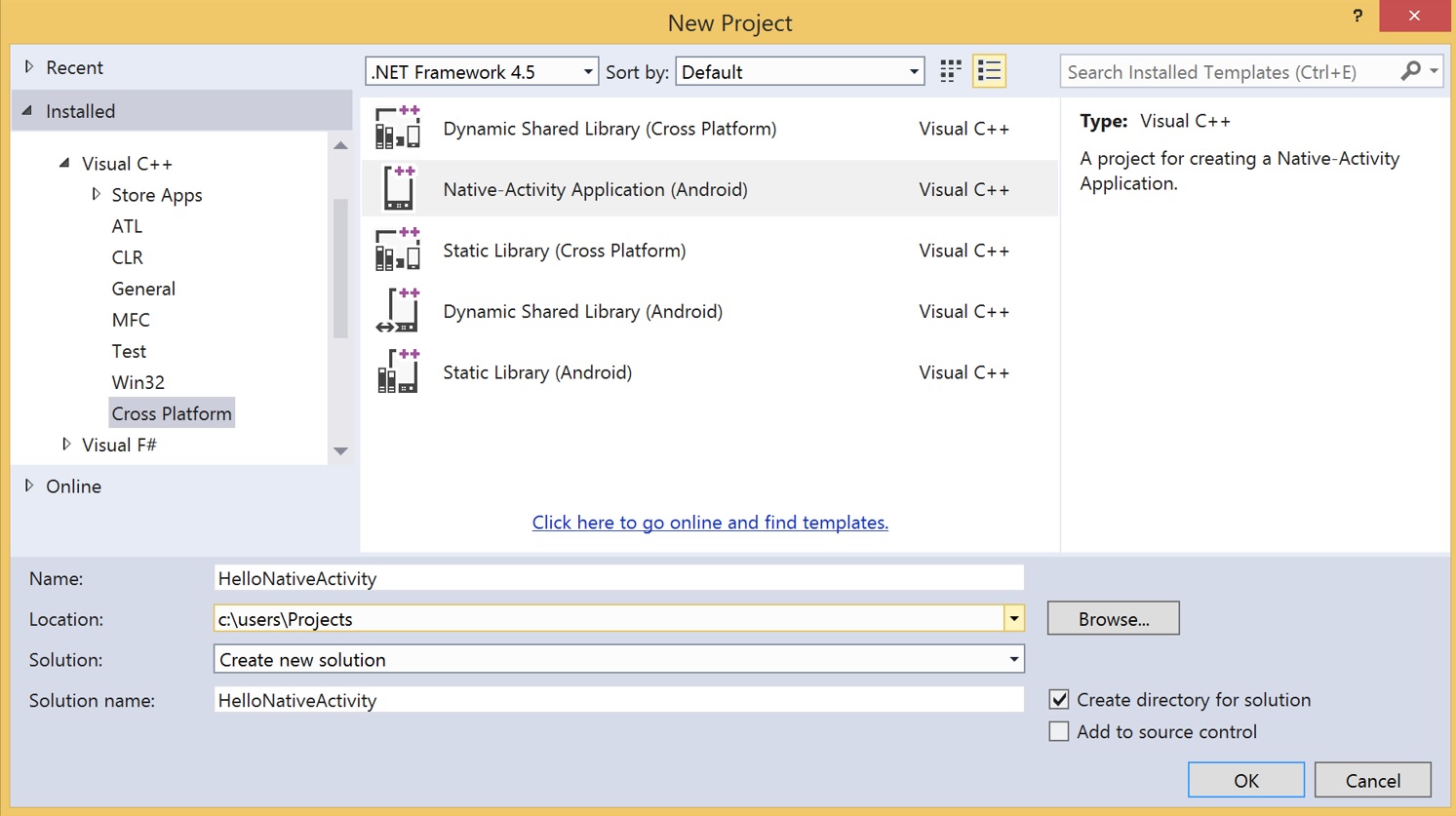Pick the Static Library (Android) template icon
This screenshot has height=816, width=1456.
[x=398, y=372]
